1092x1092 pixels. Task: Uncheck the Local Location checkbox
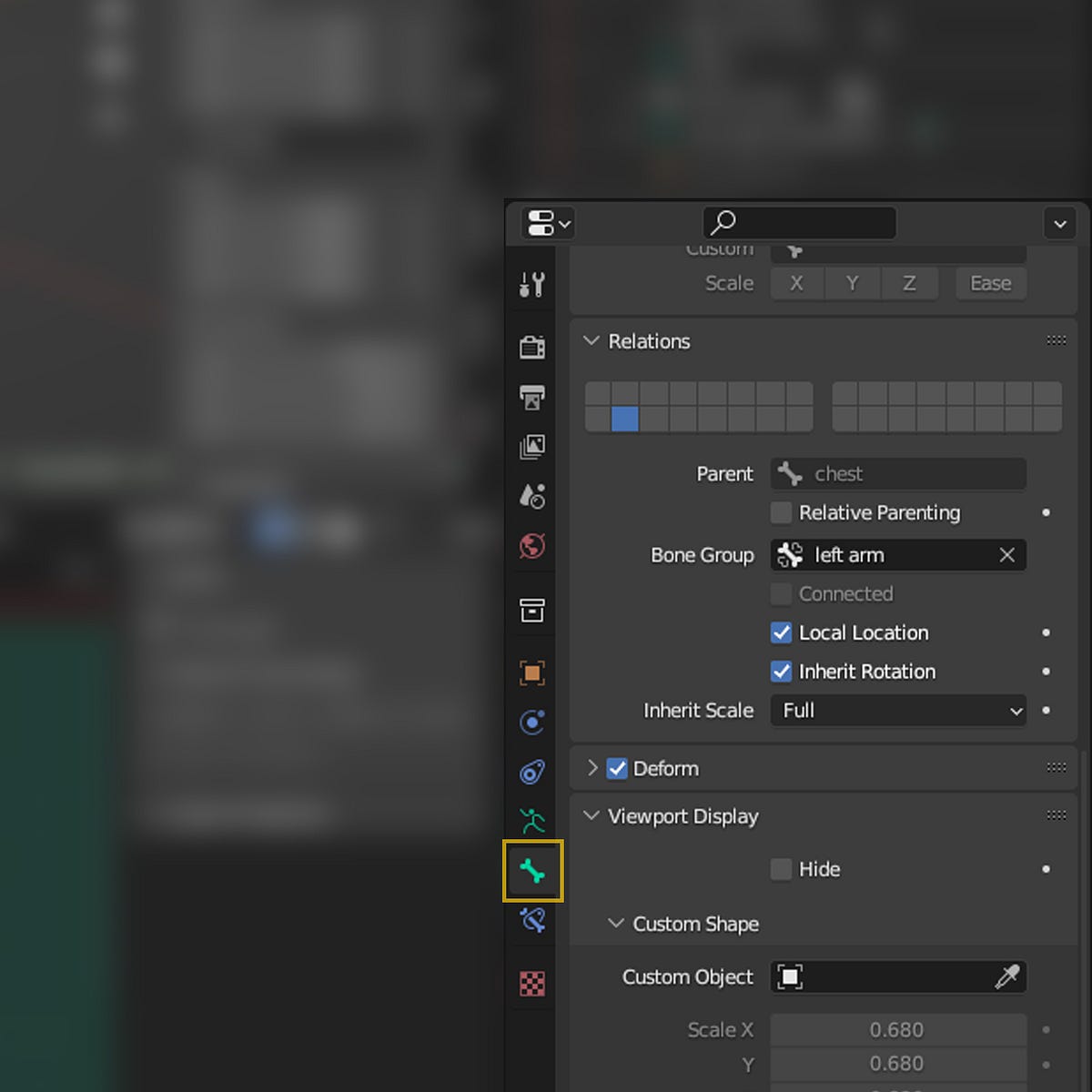[781, 632]
